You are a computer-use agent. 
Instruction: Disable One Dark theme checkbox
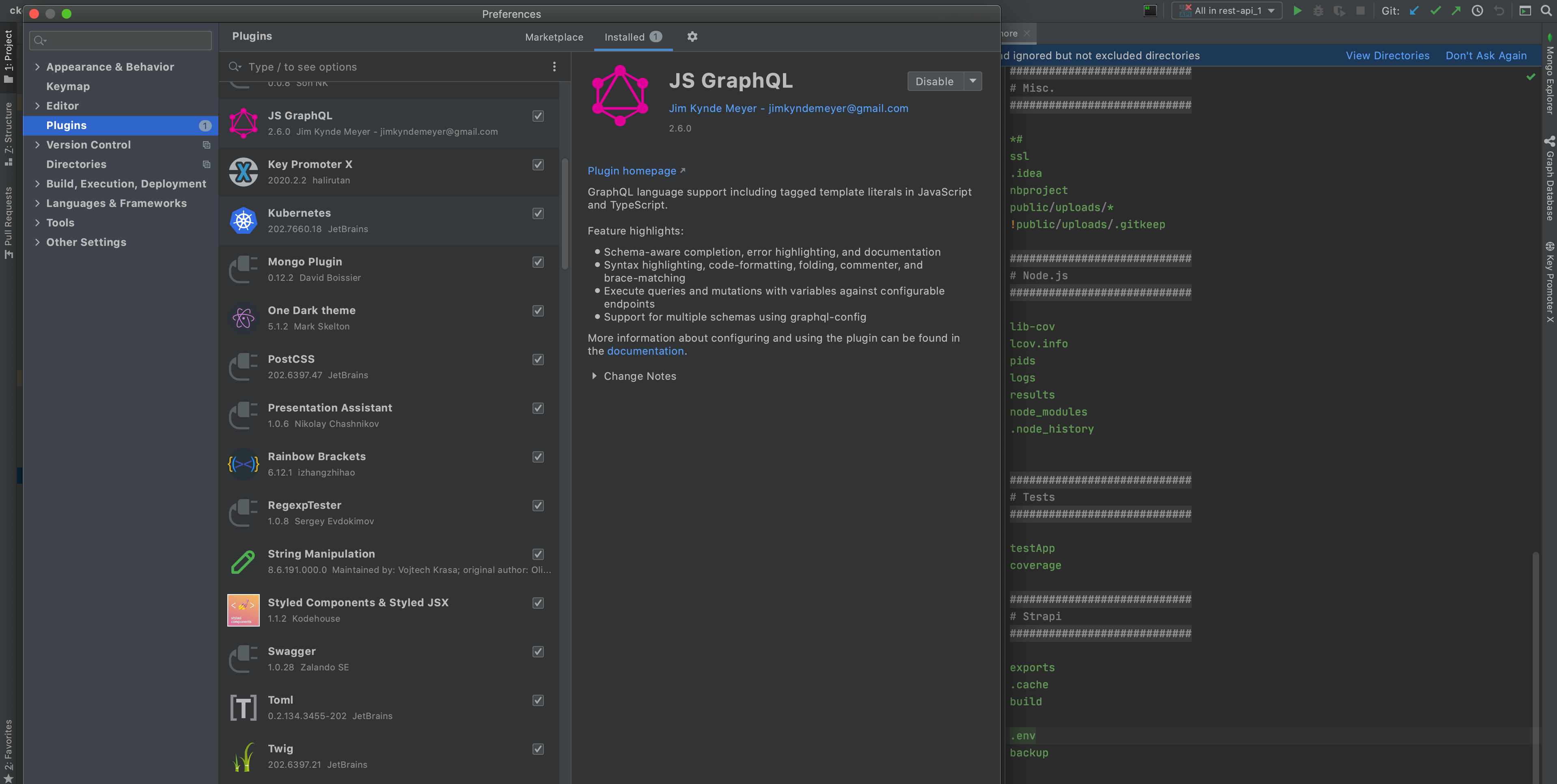pos(538,311)
